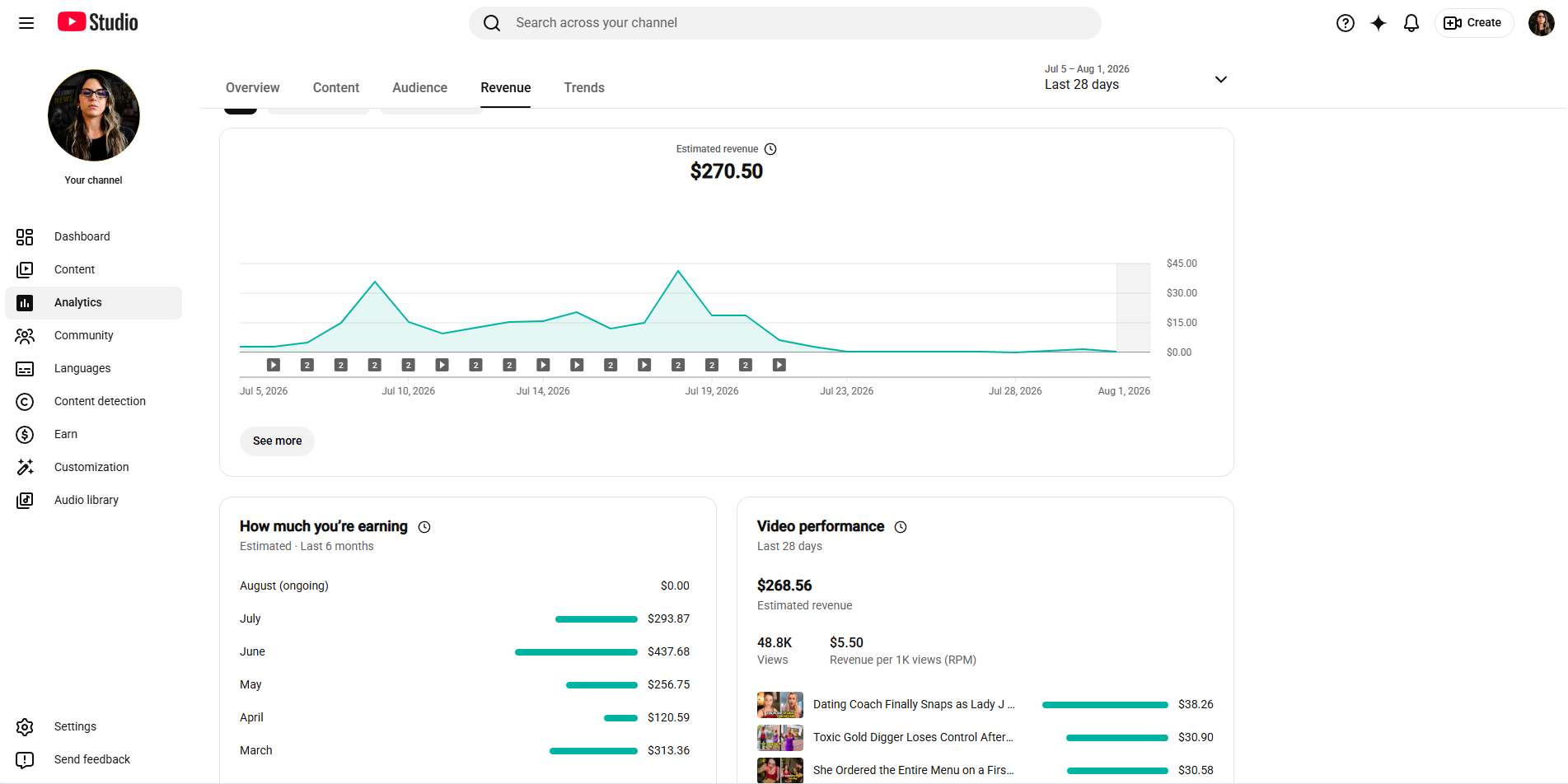Switch to the Audience tab
The width and height of the screenshot is (1568, 784).
[x=419, y=87]
